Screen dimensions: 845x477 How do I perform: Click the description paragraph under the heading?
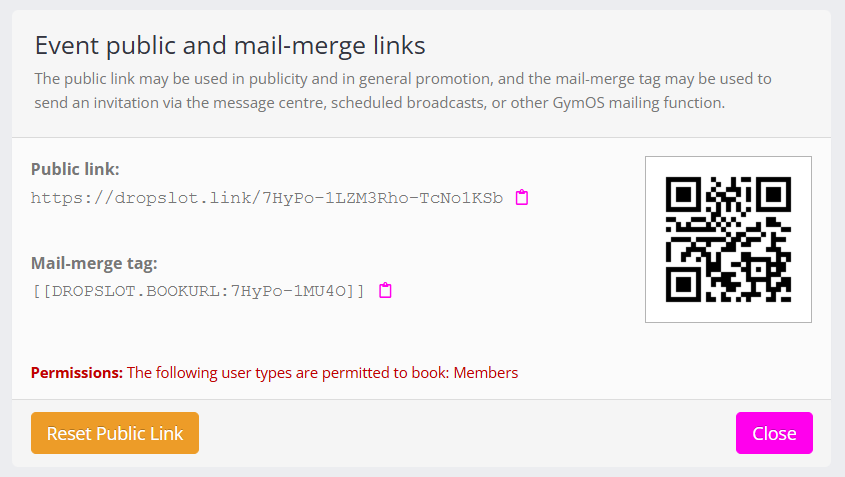coord(400,90)
